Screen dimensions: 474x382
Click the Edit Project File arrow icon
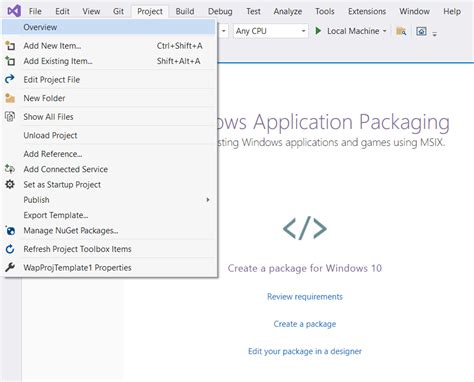10,79
